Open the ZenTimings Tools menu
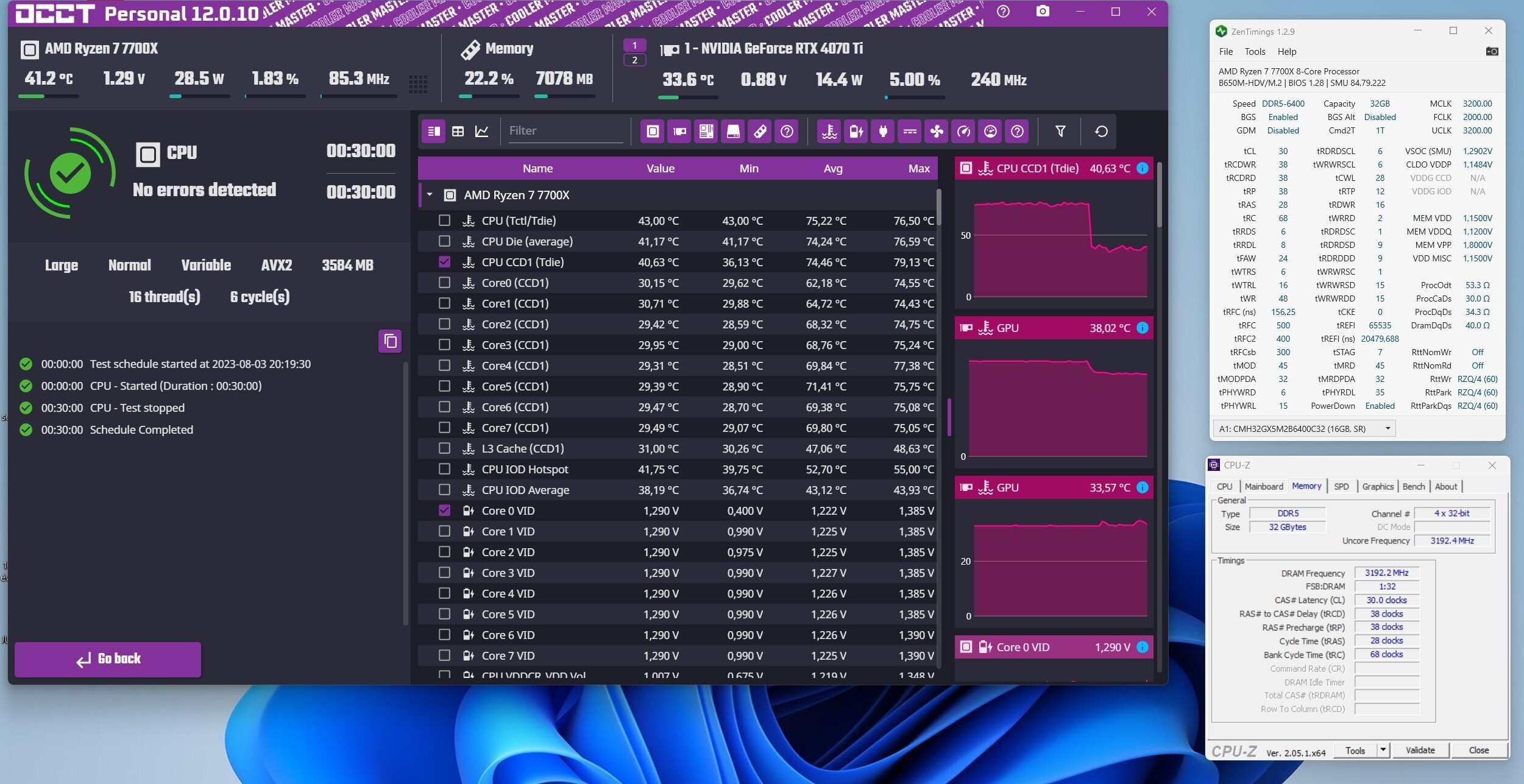This screenshot has height=784, width=1524. click(x=1255, y=52)
